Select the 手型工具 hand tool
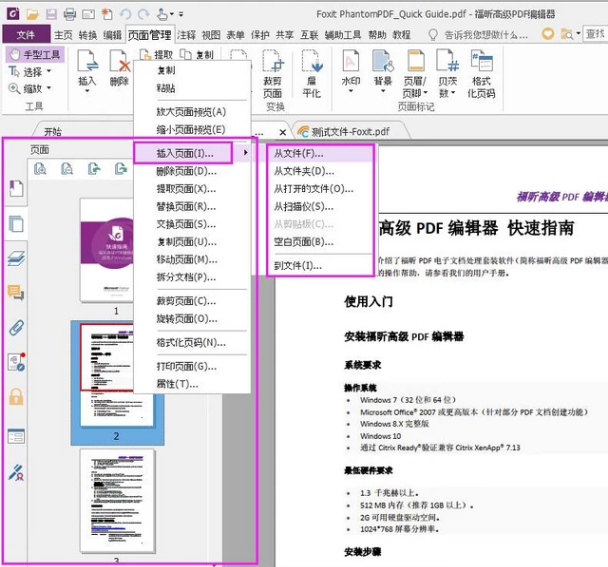Screen dimensions: 608x567 point(35,55)
